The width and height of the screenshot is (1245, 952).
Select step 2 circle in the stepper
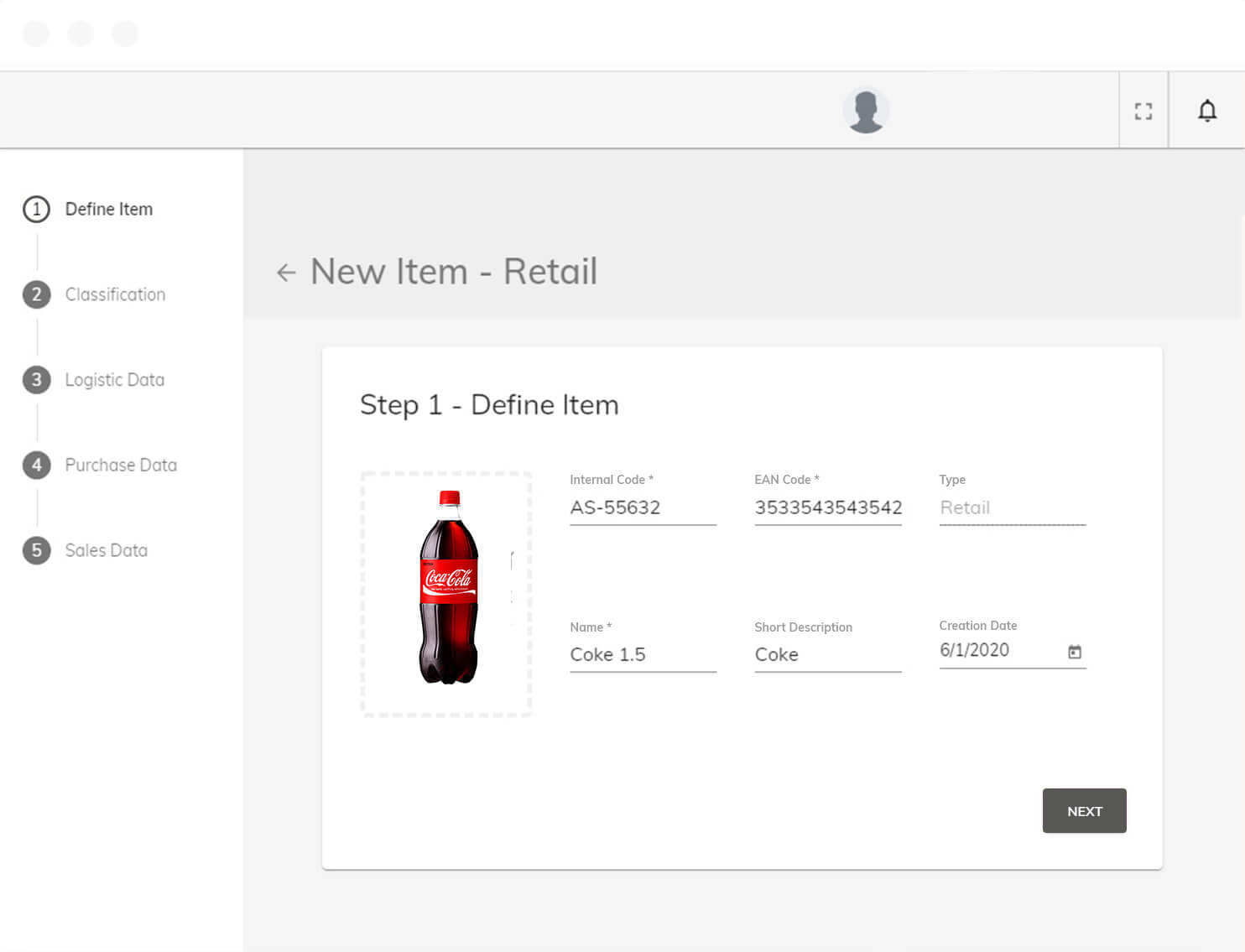(36, 294)
